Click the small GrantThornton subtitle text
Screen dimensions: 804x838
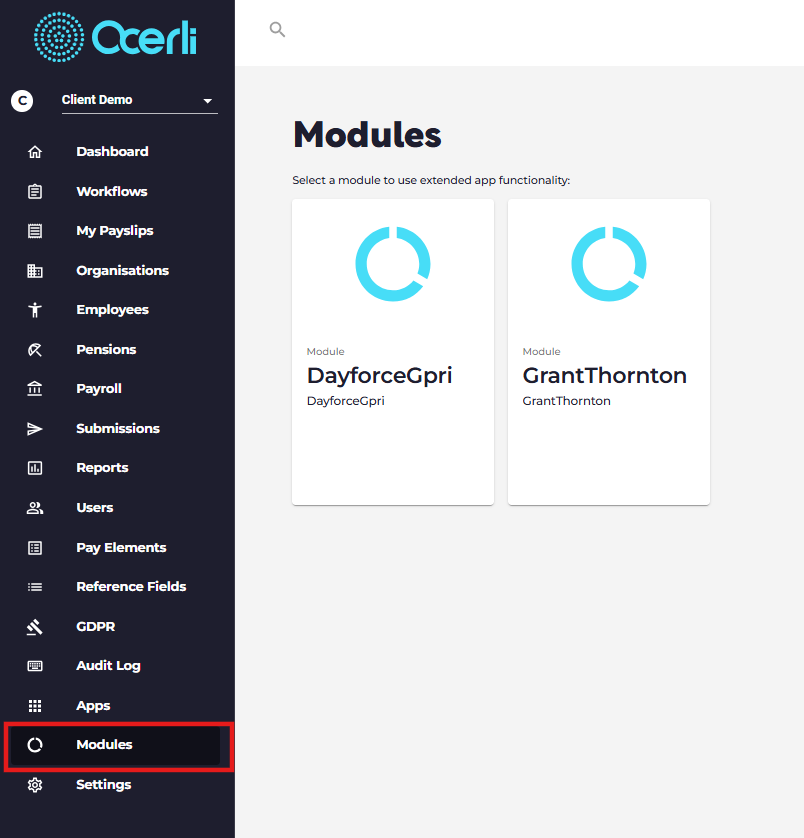pos(566,401)
